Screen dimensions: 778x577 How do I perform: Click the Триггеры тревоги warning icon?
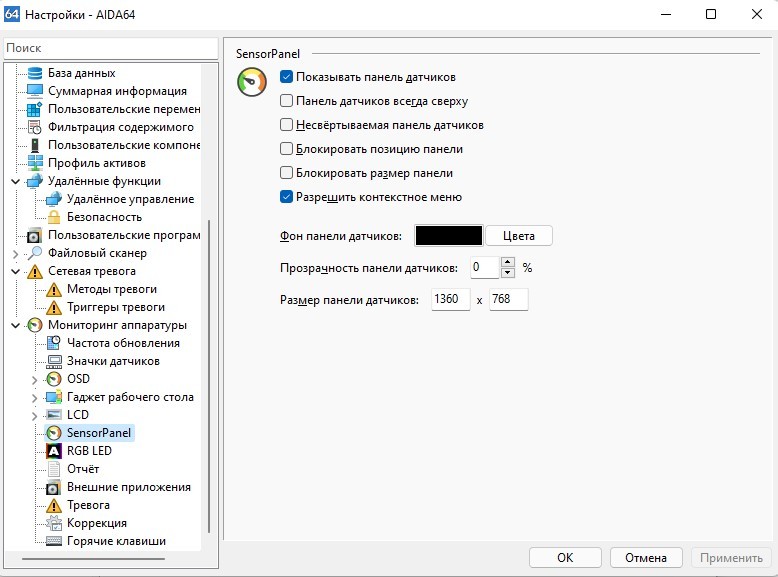pos(54,307)
